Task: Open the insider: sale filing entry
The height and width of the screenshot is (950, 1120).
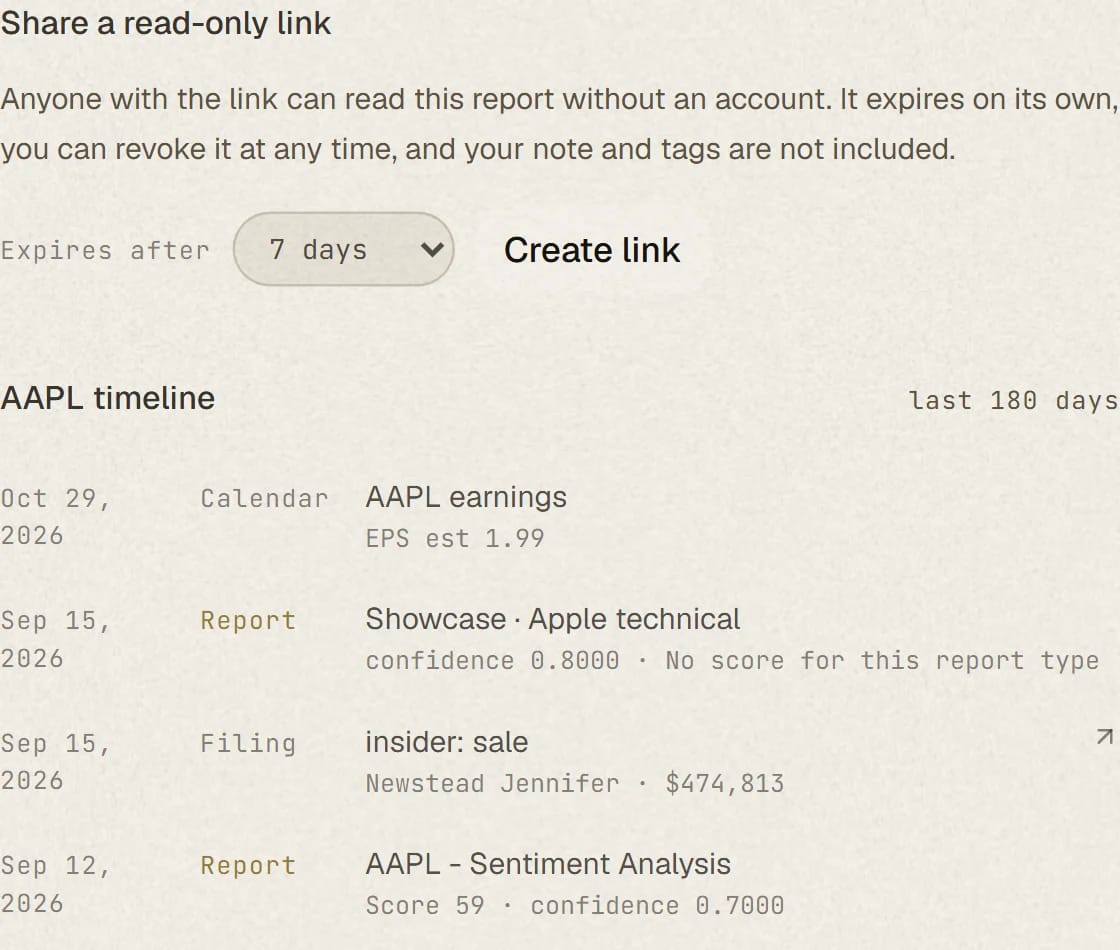Action: [x=447, y=742]
